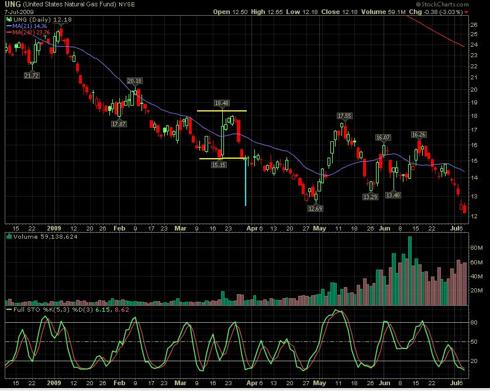This screenshot has width=490, height=391.
Task: Click the May label on price chart date axis
Action: 319,229
